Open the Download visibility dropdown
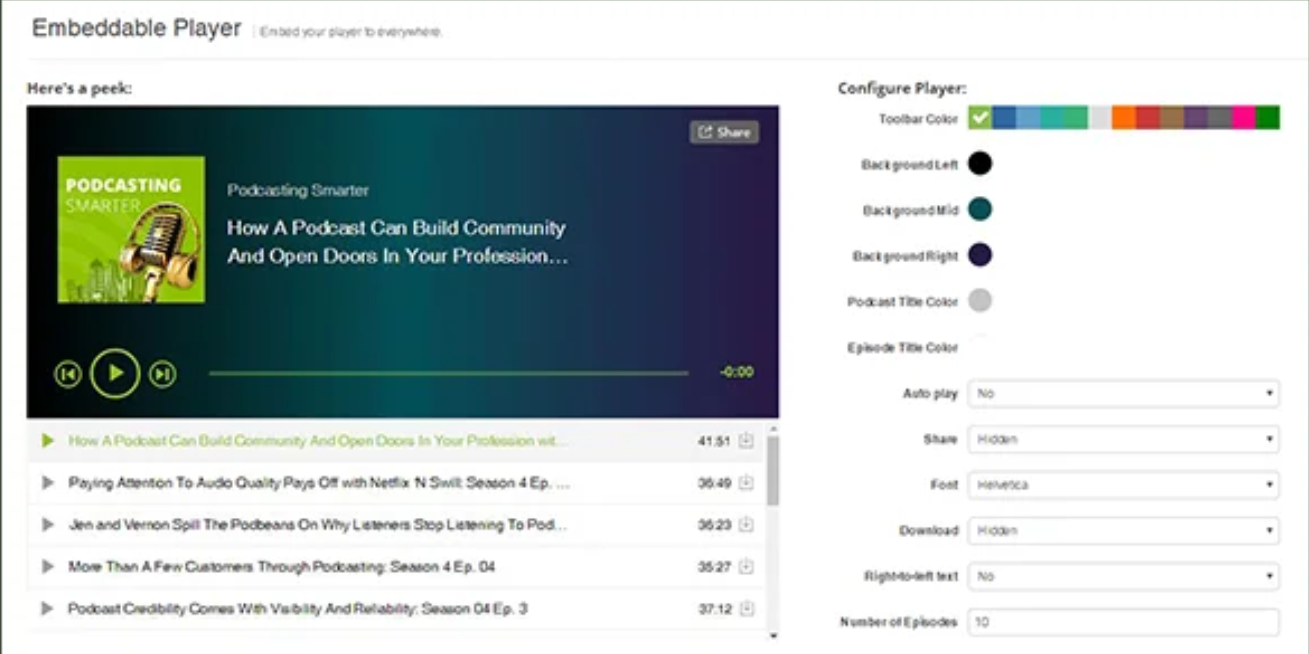Viewport: 1309px width, 654px height. tap(1124, 531)
